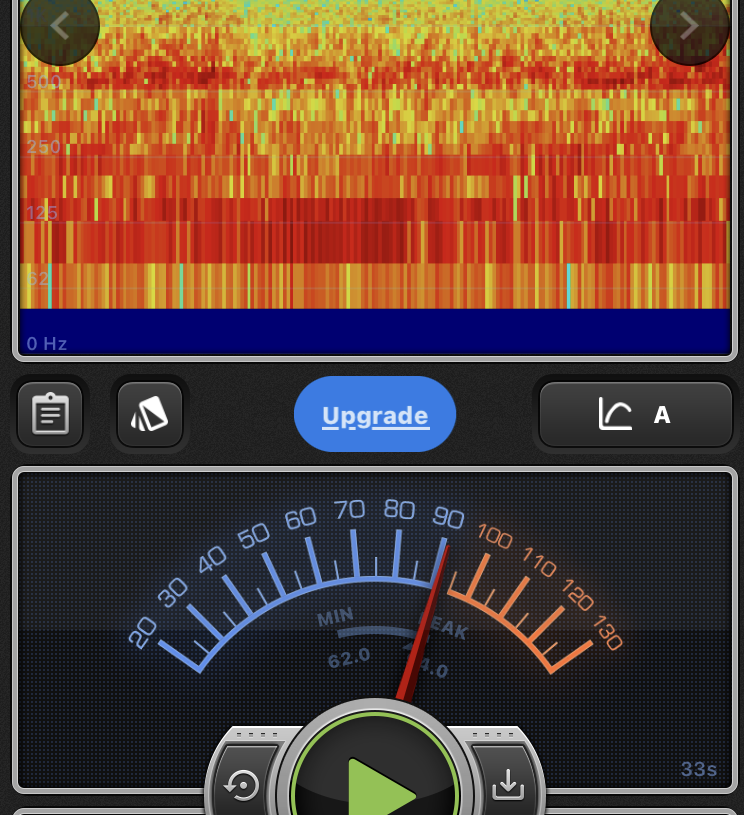
Task: Click the 20 mark on the dB scale
Action: (x=143, y=632)
